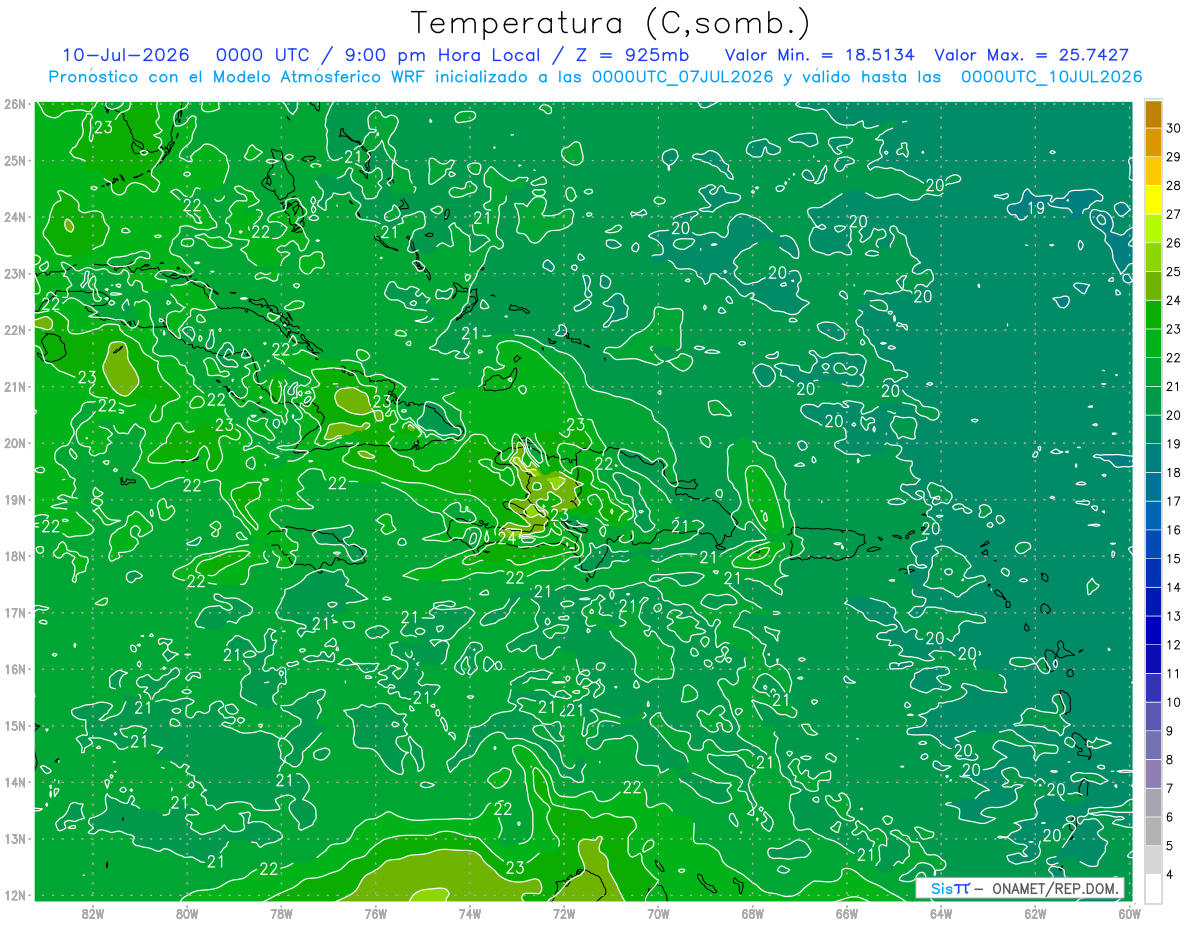
Task: Click the longitude axis label '72W'
Action: click(x=564, y=913)
